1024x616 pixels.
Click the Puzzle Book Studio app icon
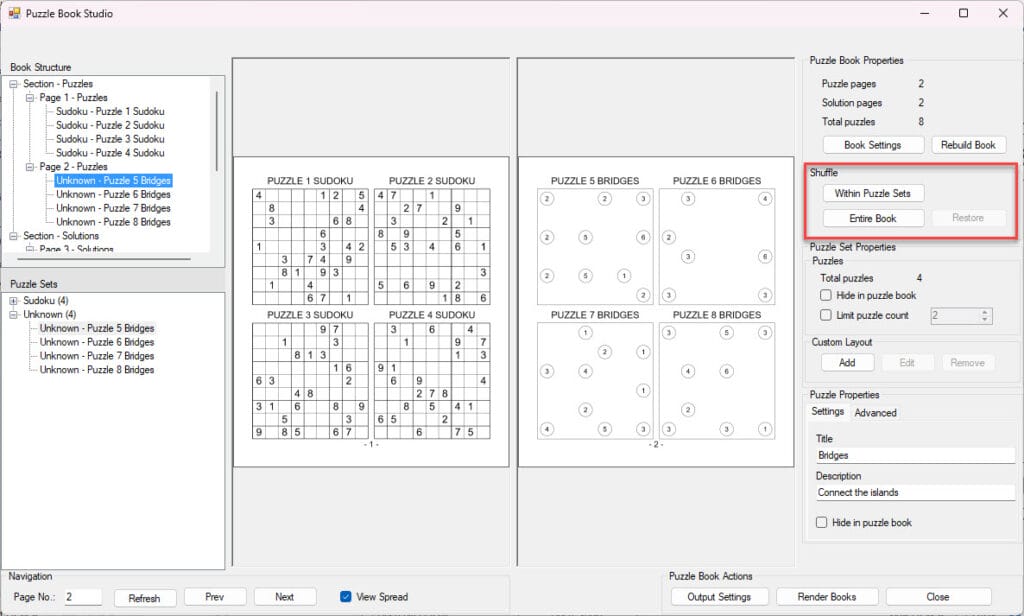14,14
